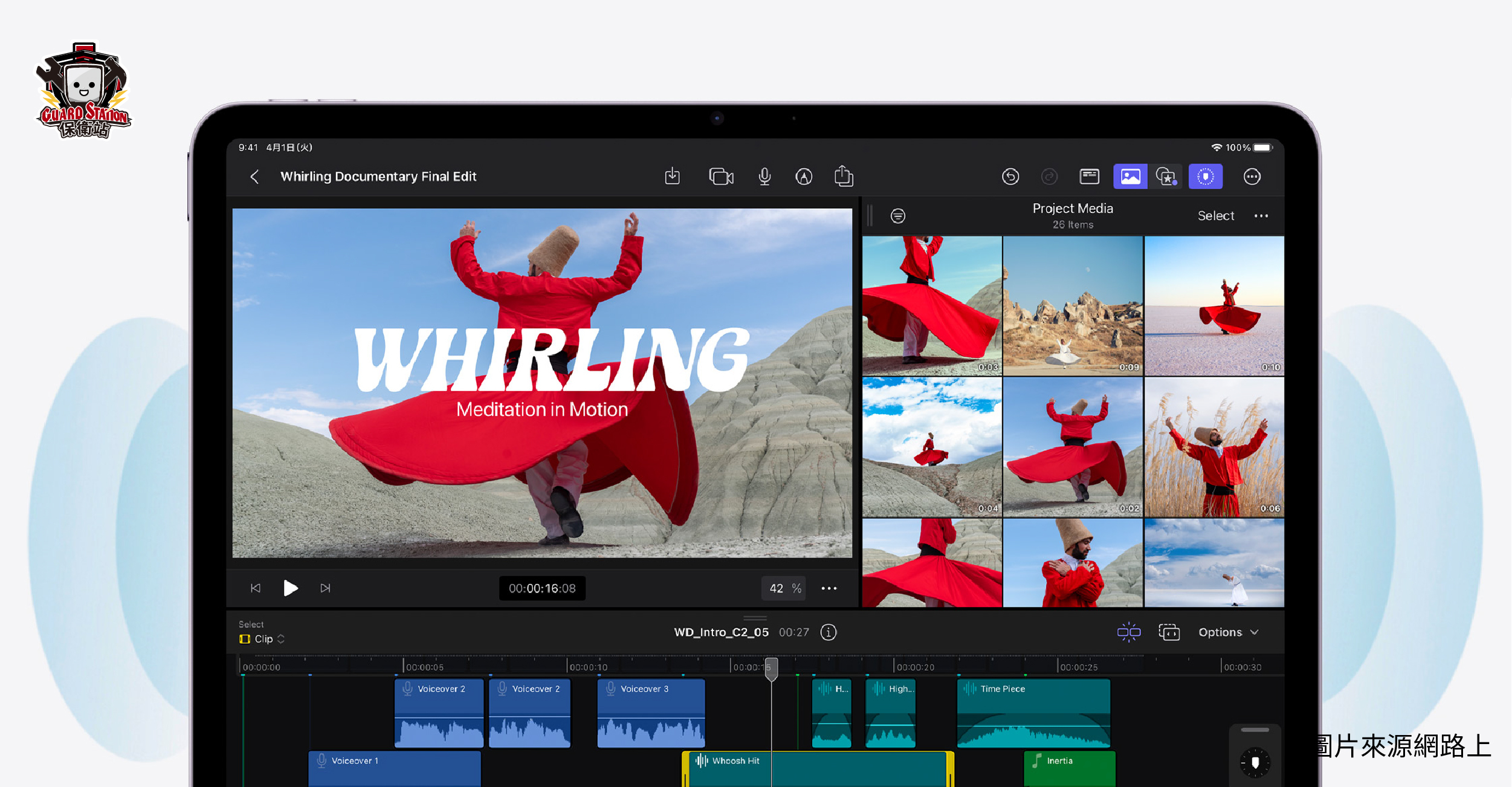
Task: Jump to previous edit point
Action: pyautogui.click(x=256, y=588)
